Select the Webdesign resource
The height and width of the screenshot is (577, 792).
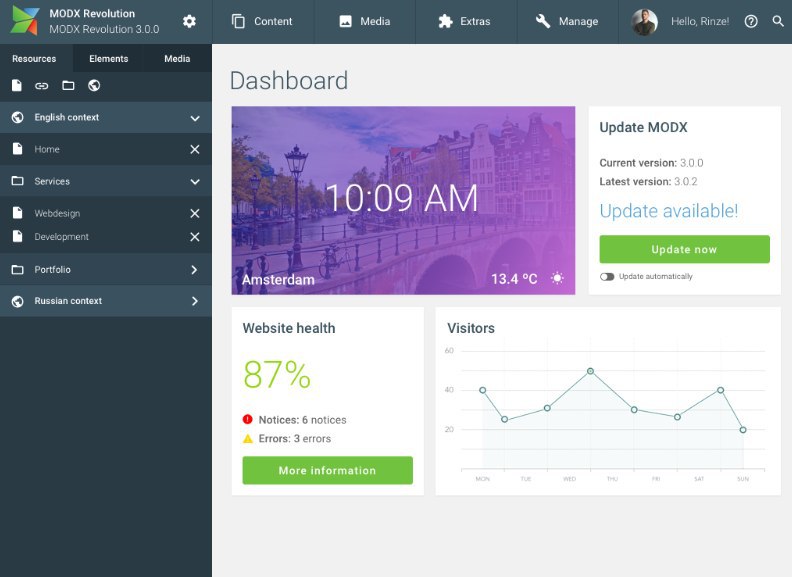(x=106, y=213)
